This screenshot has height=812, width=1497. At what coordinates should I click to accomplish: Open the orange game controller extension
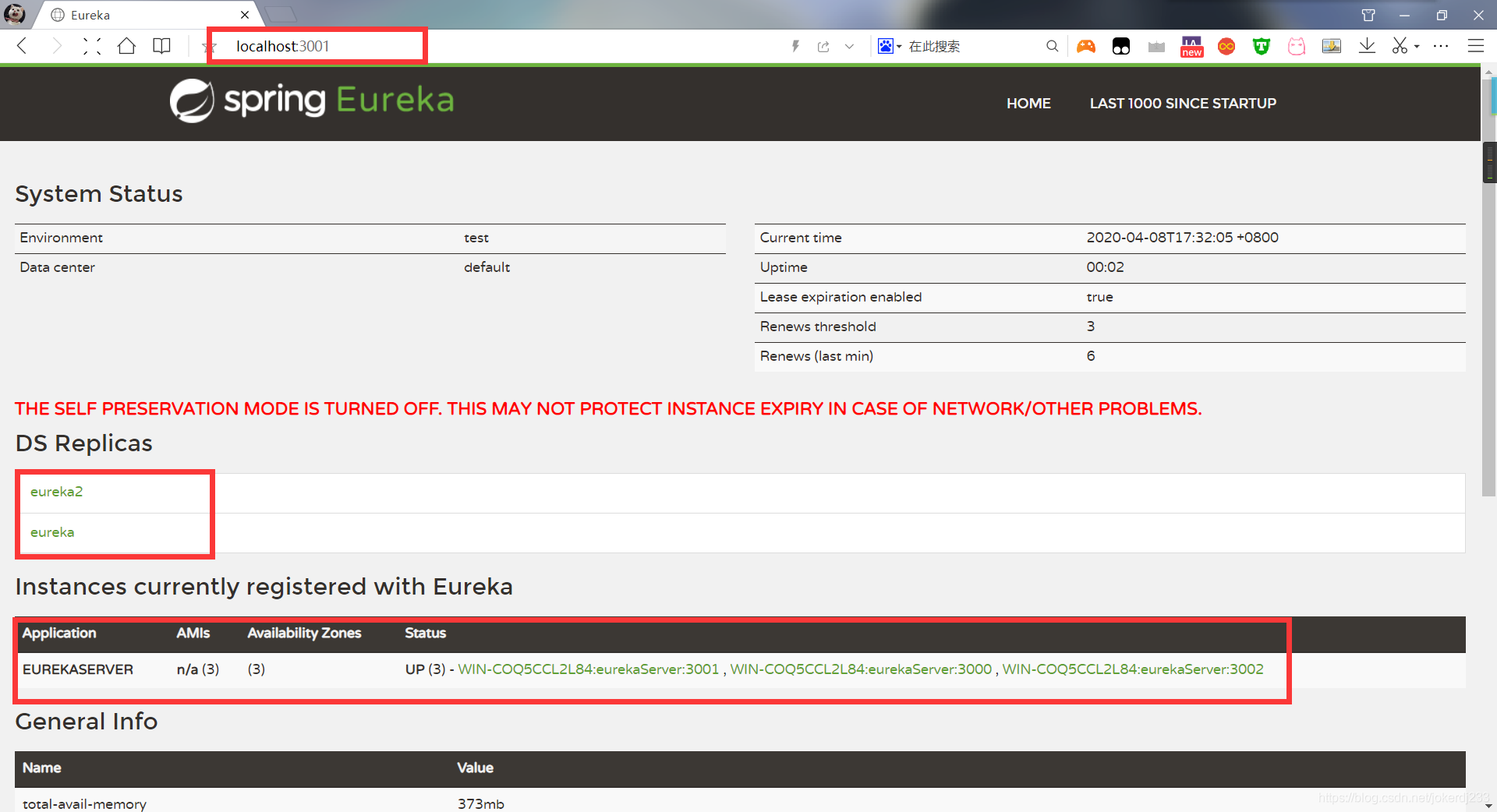tap(1086, 47)
